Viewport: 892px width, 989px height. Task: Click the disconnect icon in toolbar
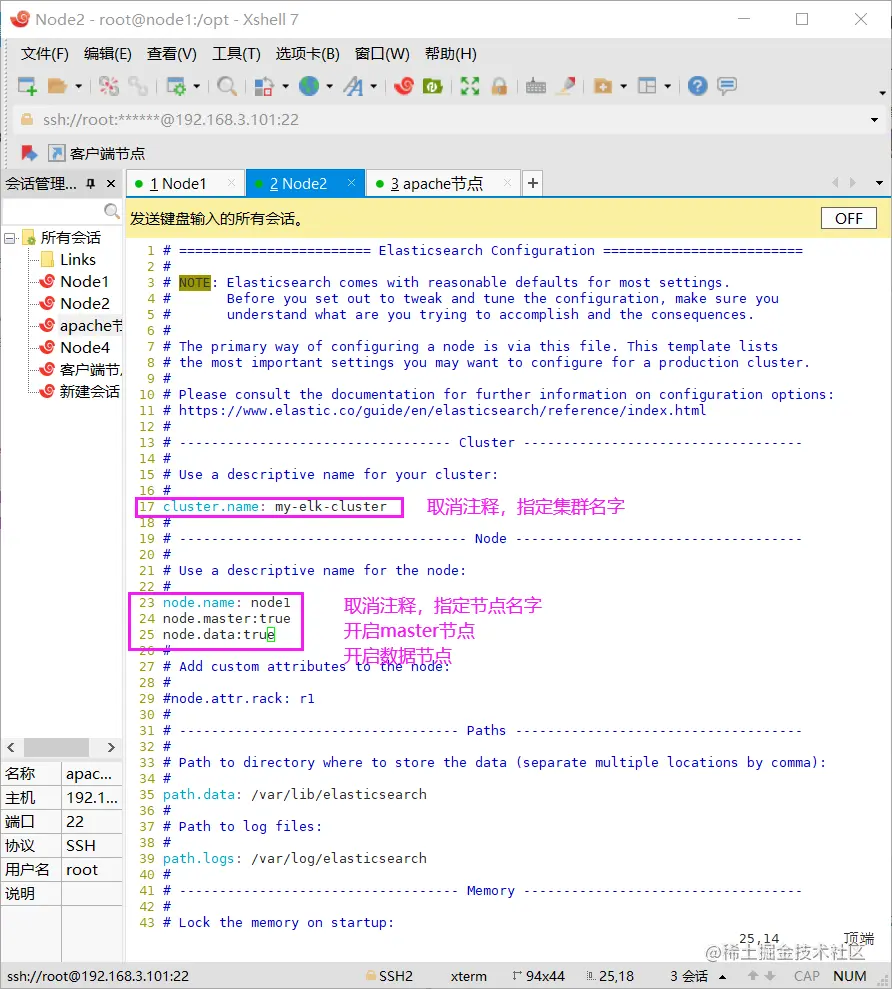coord(109,86)
